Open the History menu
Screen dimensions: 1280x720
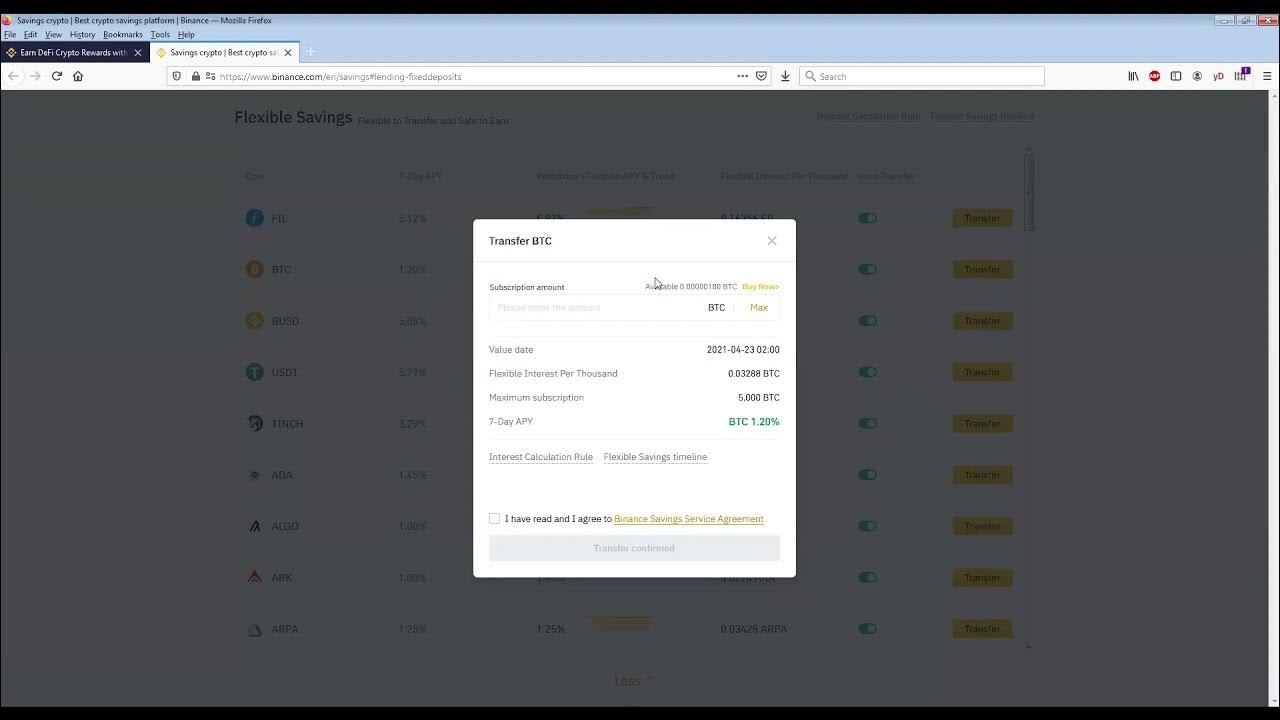click(83, 35)
